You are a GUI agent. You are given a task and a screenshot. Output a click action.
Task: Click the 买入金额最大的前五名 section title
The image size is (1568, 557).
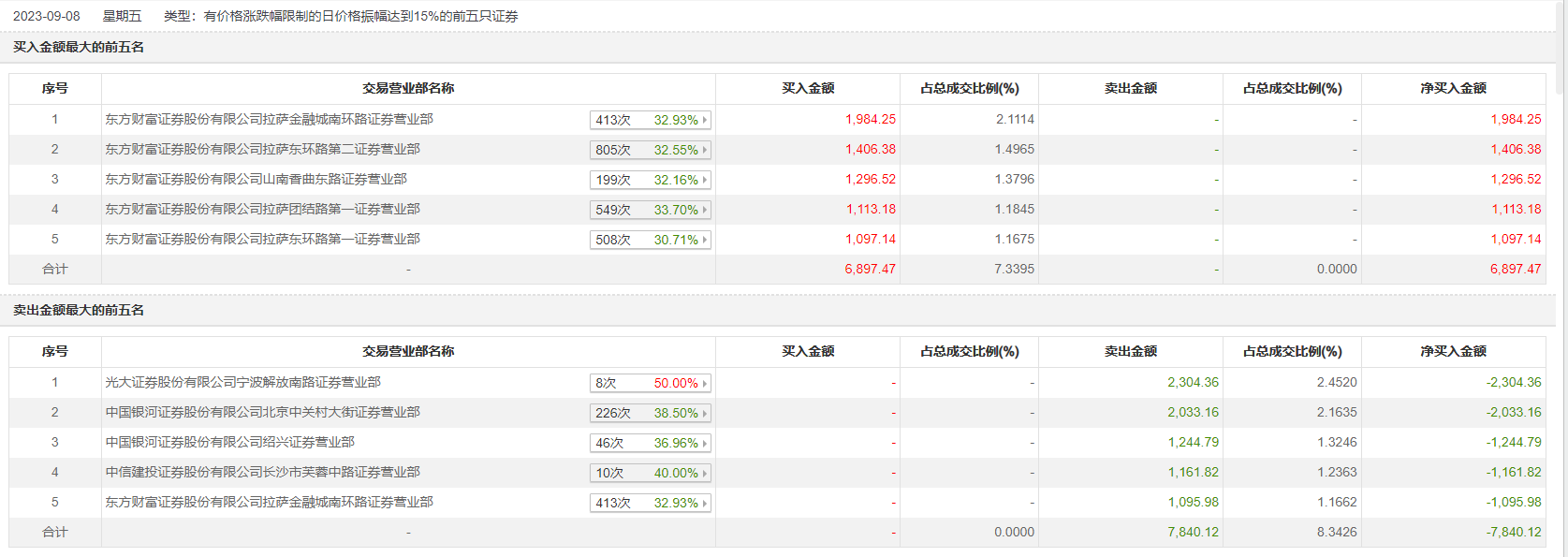79,47
